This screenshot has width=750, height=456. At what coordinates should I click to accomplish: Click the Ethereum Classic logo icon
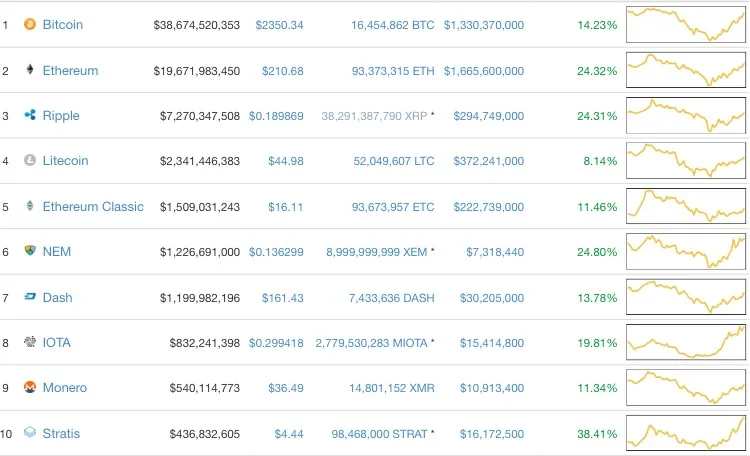(30, 206)
